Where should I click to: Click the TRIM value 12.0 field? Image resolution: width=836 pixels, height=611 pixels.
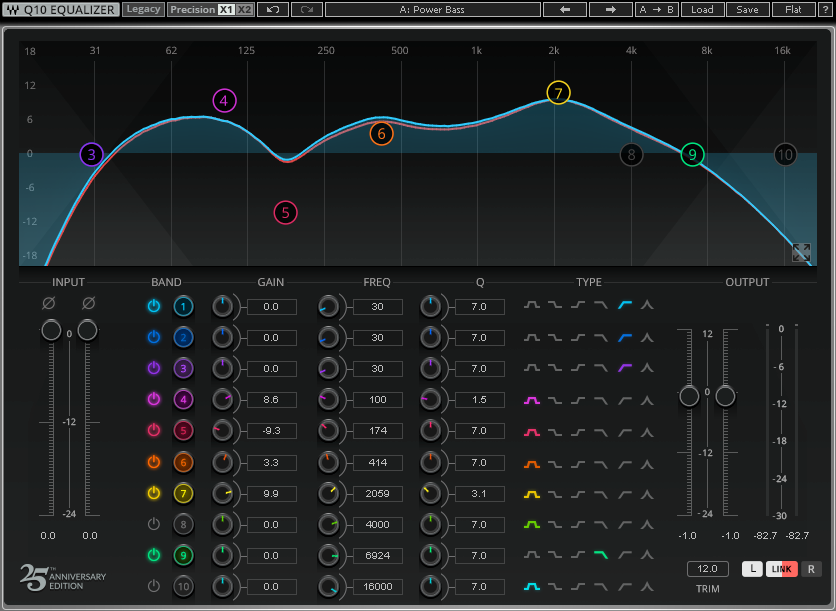708,569
